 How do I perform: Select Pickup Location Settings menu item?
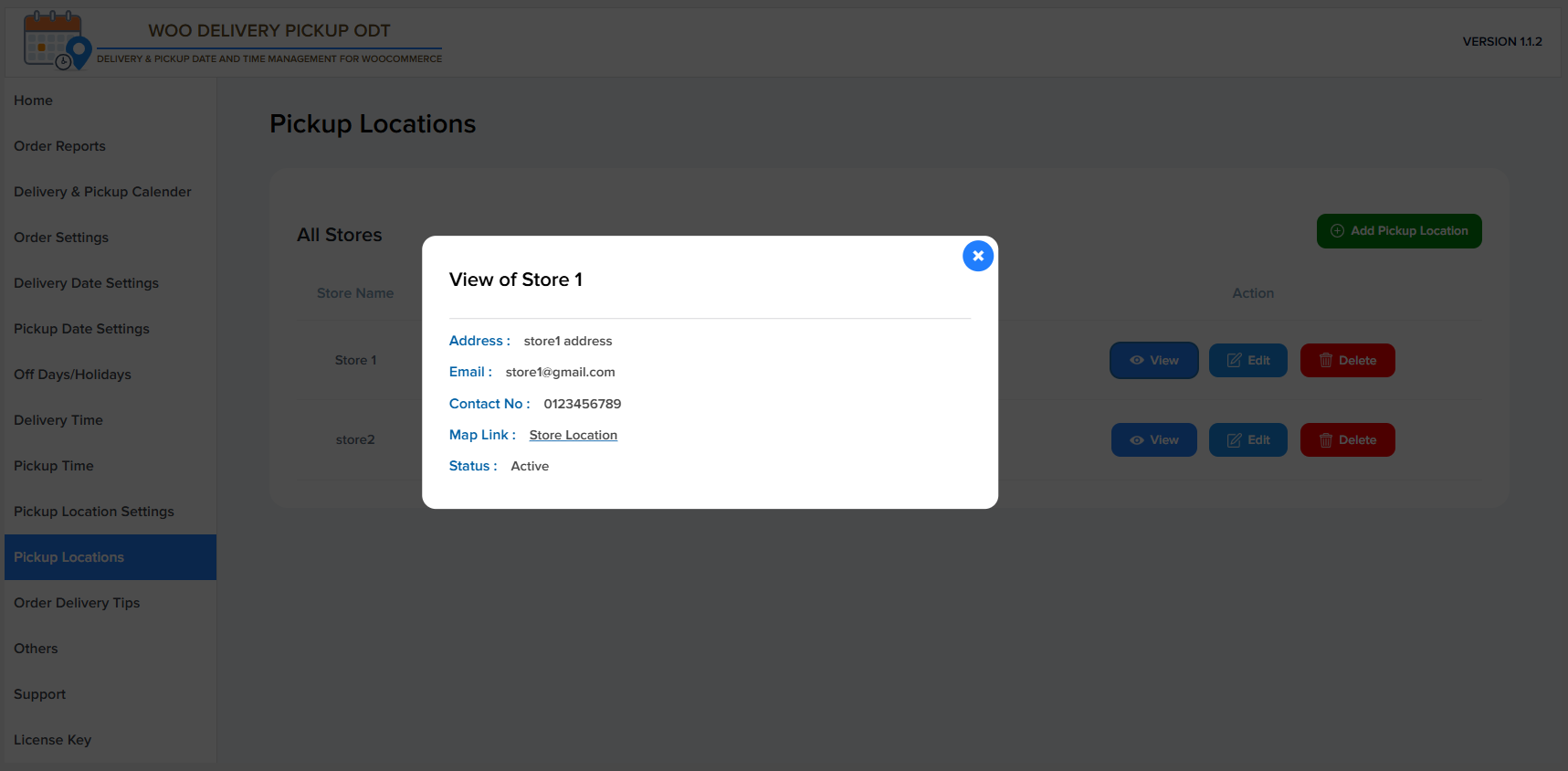point(93,512)
